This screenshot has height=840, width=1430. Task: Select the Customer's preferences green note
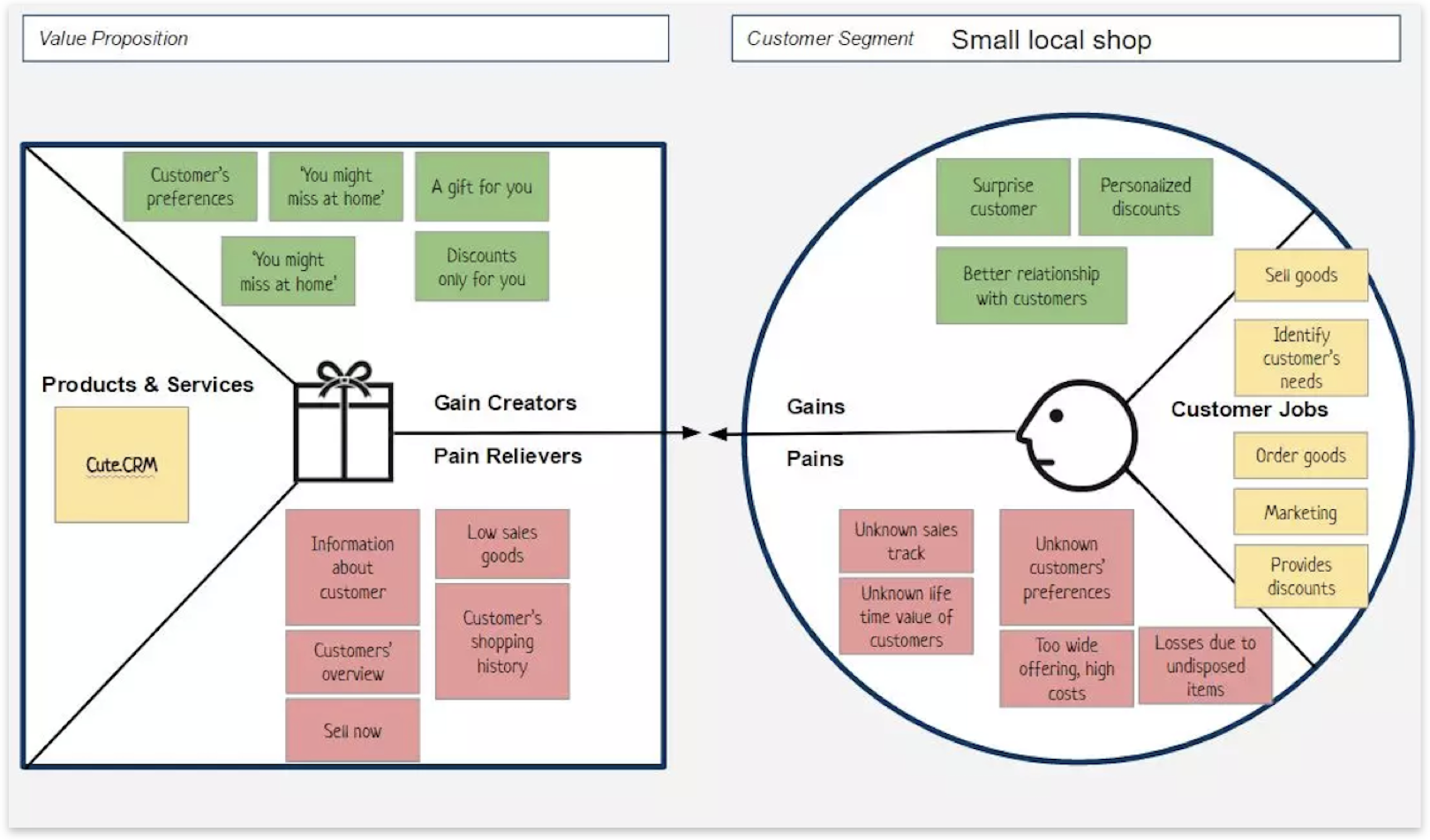190,186
